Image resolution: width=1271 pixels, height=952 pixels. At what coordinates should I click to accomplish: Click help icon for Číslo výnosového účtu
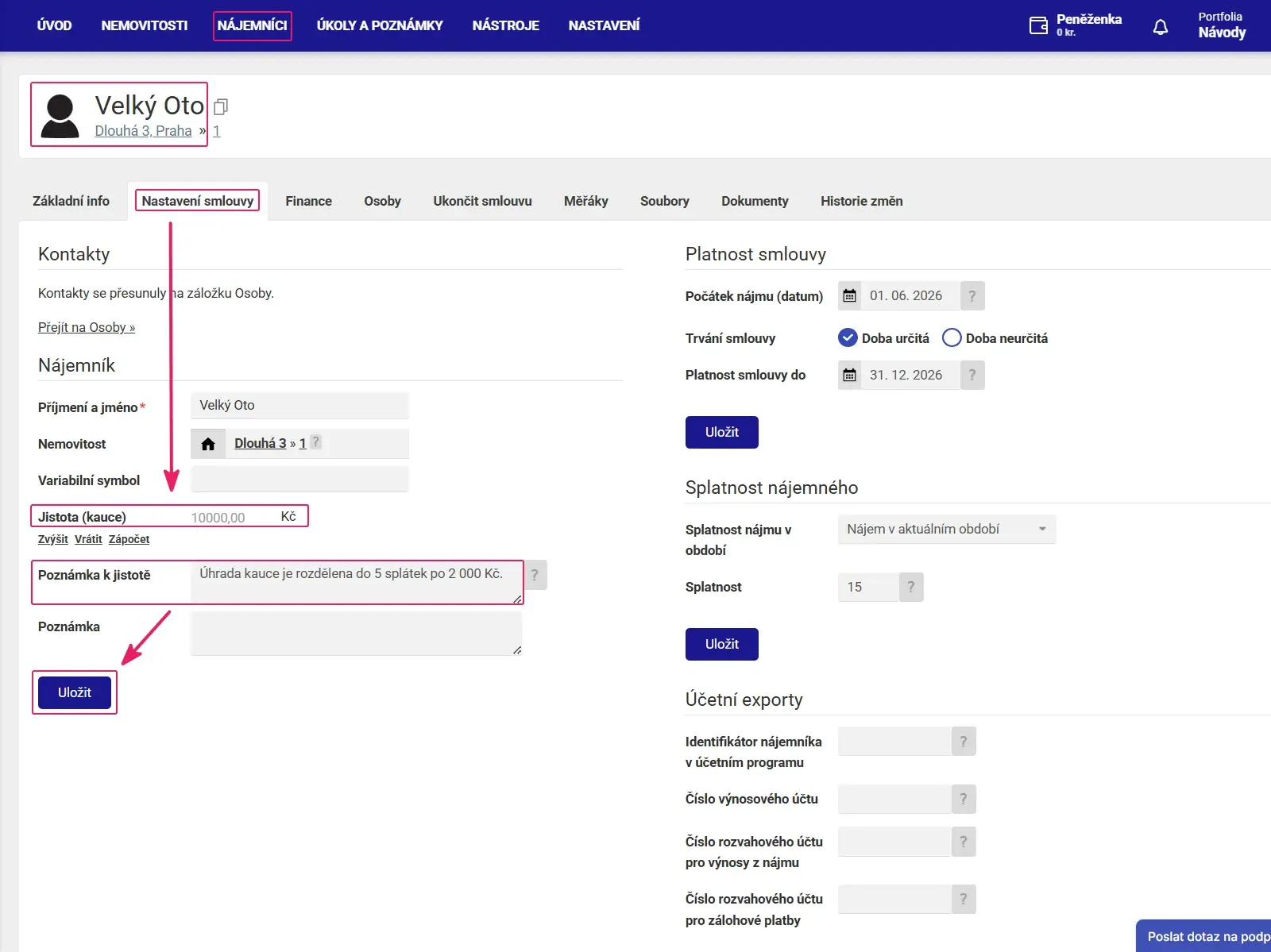point(964,799)
